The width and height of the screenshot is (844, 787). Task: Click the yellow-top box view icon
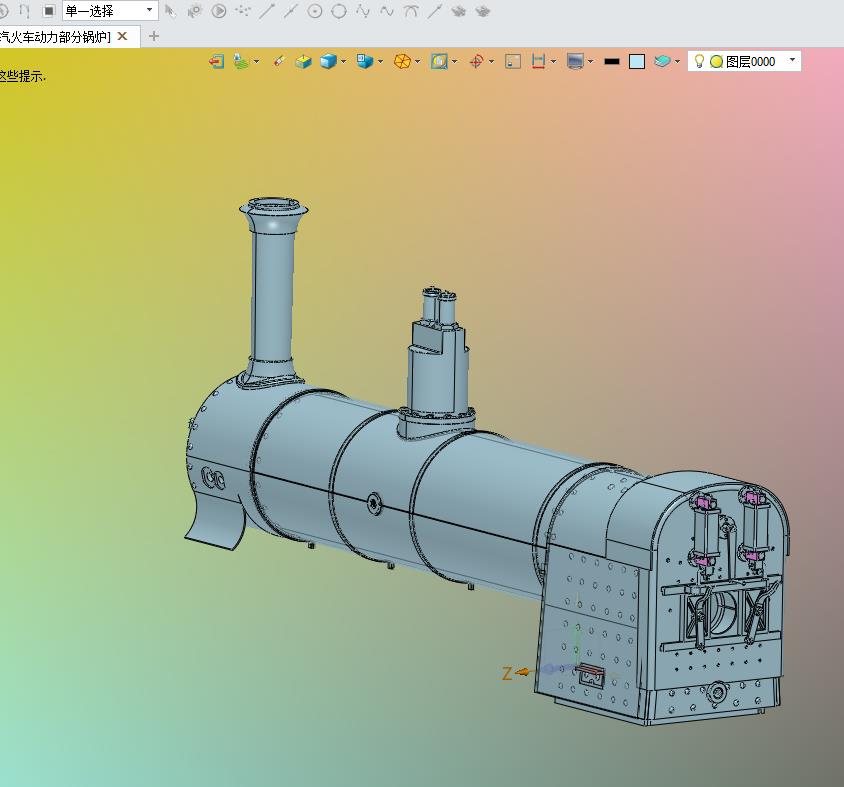303,61
